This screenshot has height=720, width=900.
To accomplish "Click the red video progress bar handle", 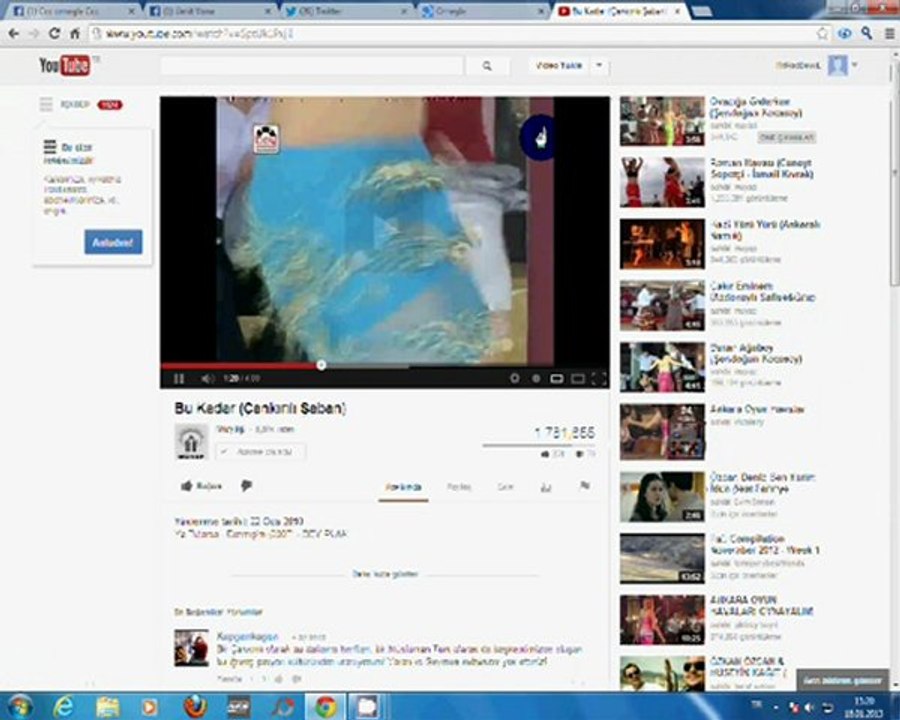I will pyautogui.click(x=321, y=365).
